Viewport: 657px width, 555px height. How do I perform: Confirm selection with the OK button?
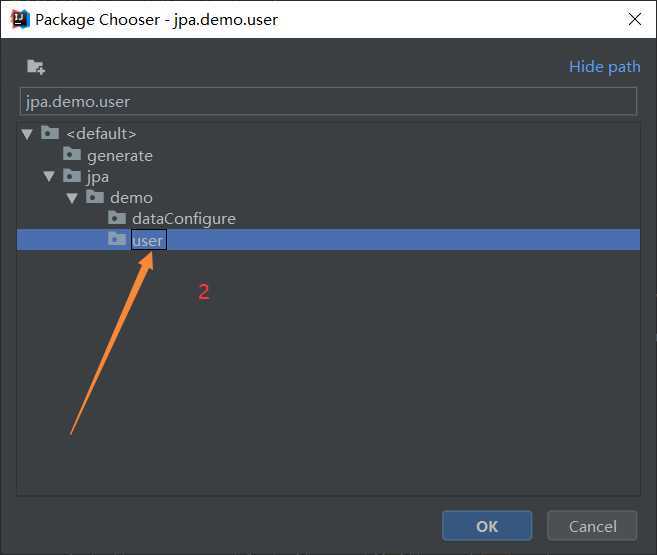(x=487, y=526)
